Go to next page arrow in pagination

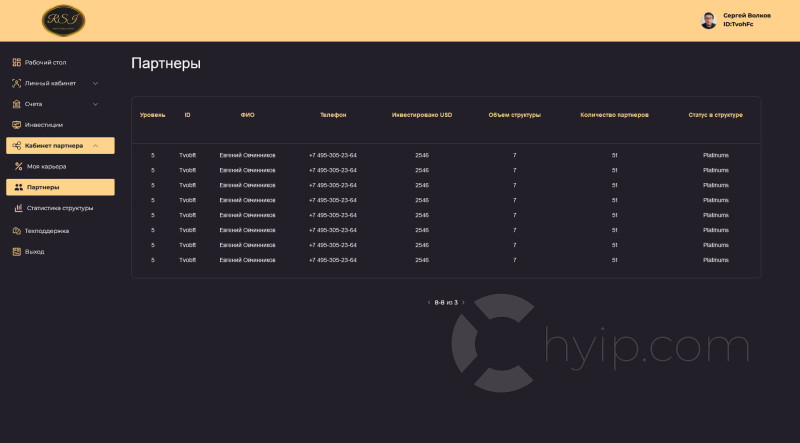pos(463,303)
